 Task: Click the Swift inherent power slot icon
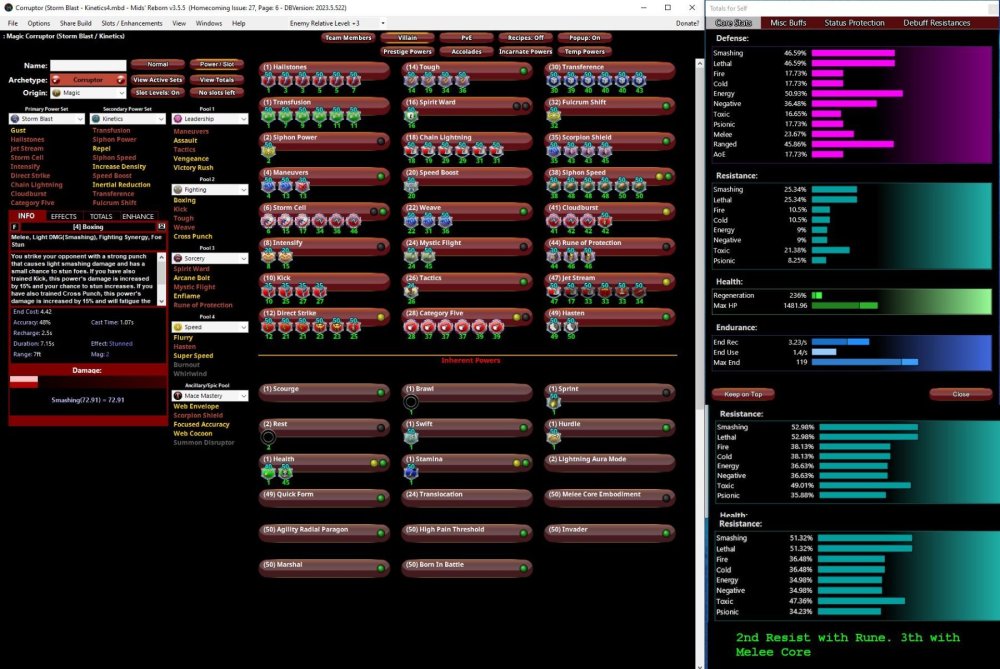[411, 437]
